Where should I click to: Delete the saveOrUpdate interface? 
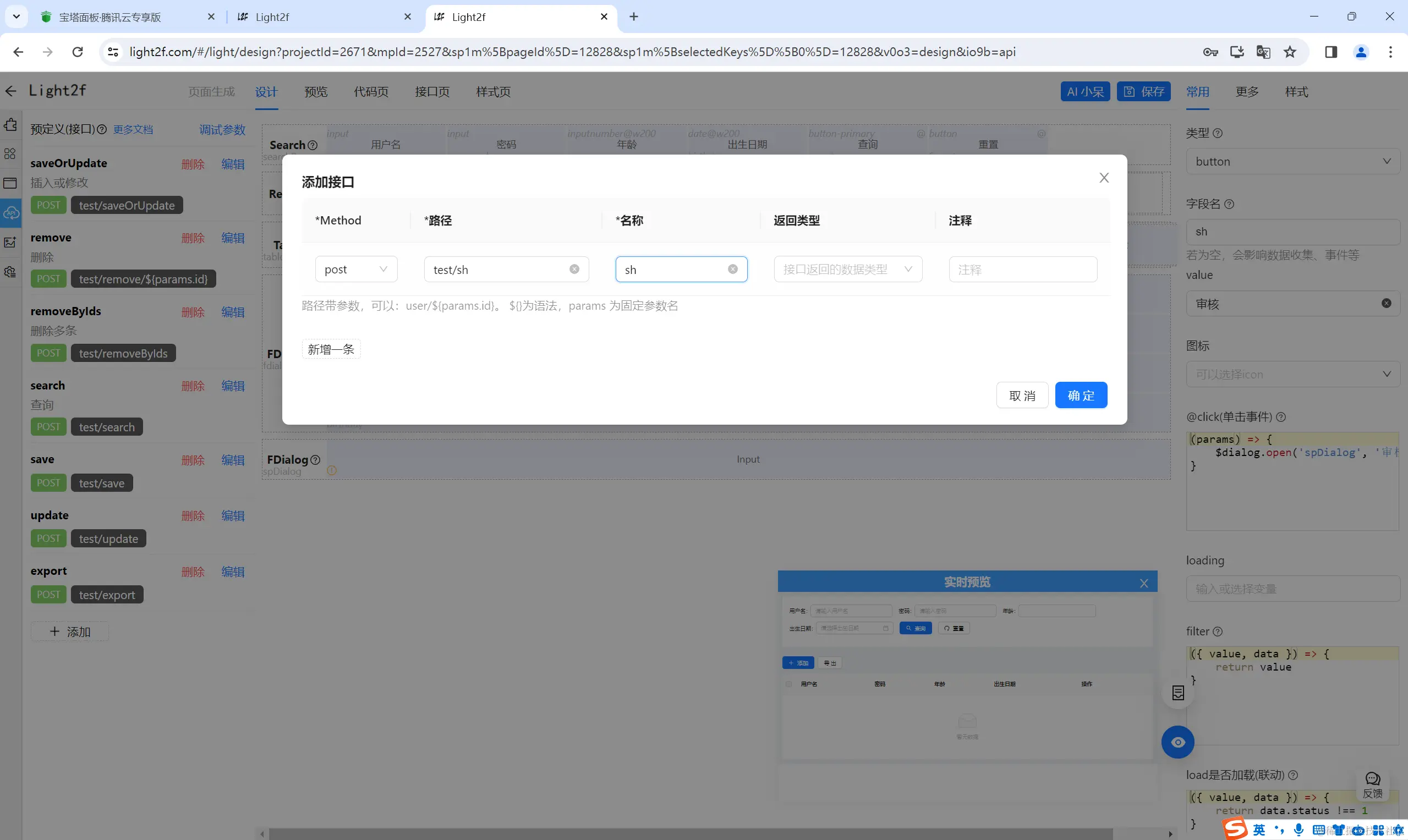click(193, 164)
